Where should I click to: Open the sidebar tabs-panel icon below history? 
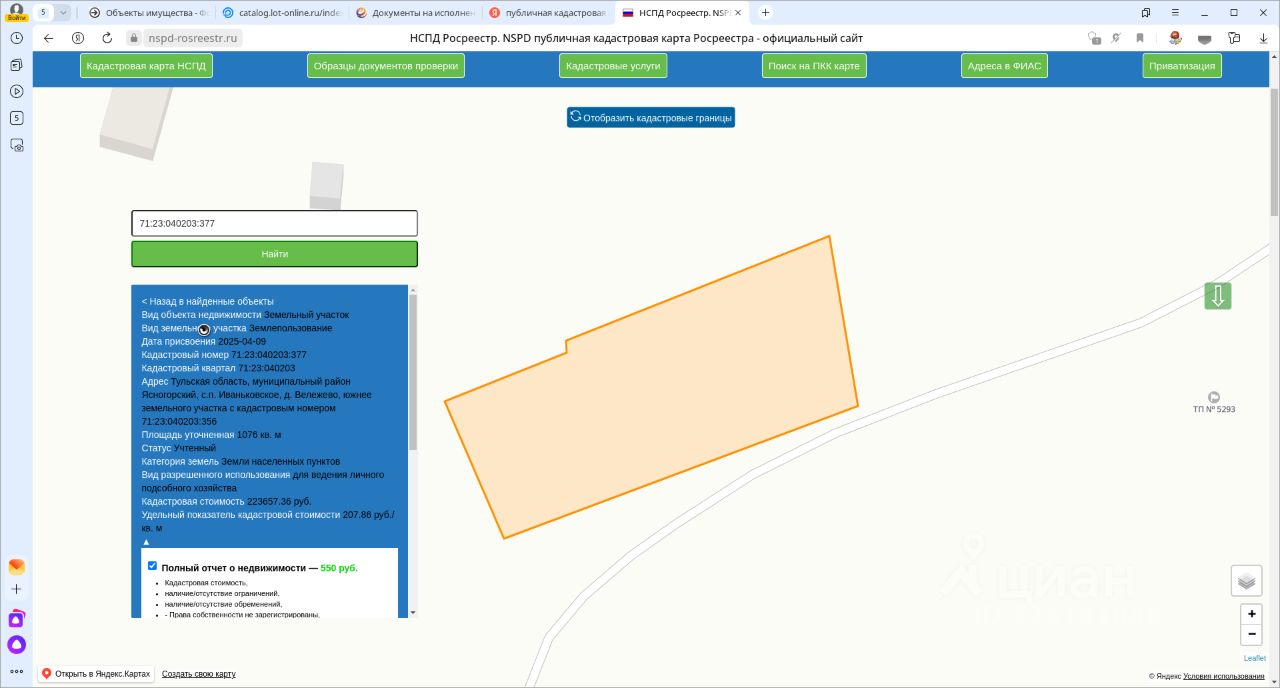(x=16, y=64)
